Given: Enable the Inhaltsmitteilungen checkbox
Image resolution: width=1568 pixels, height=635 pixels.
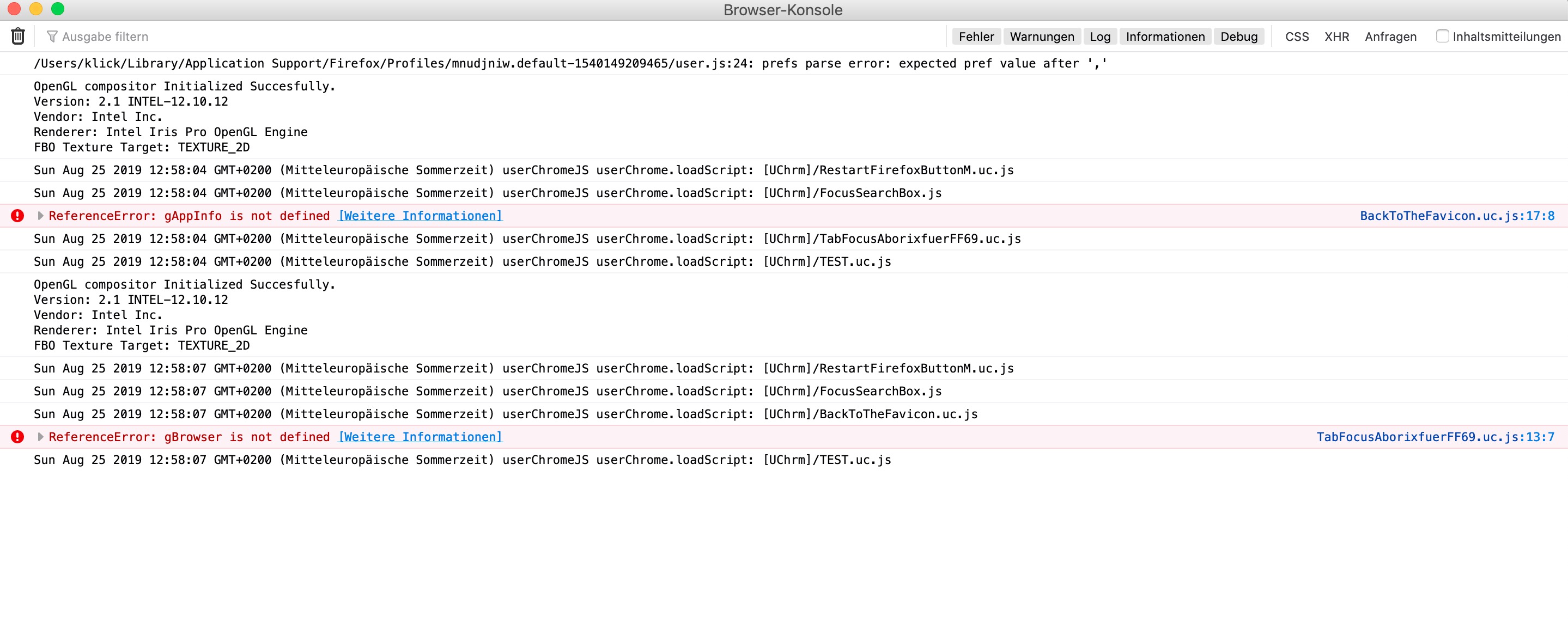Looking at the screenshot, I should [1442, 36].
